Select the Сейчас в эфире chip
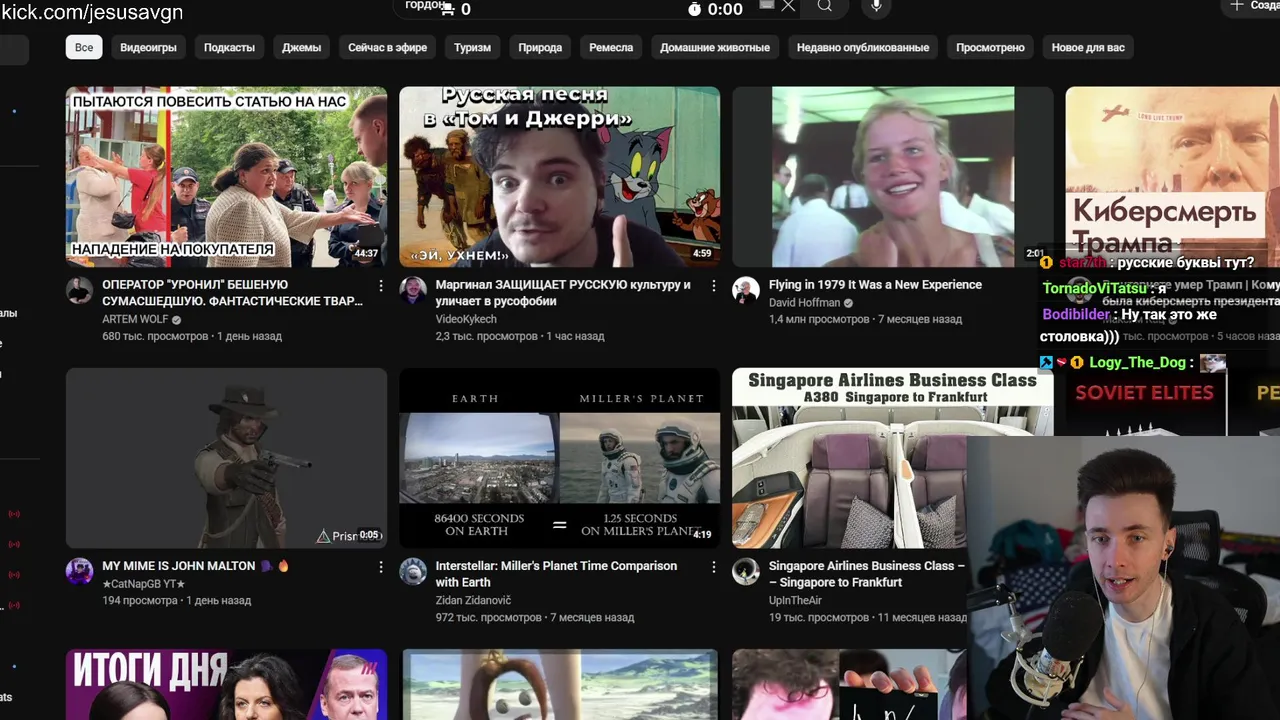 tap(387, 47)
